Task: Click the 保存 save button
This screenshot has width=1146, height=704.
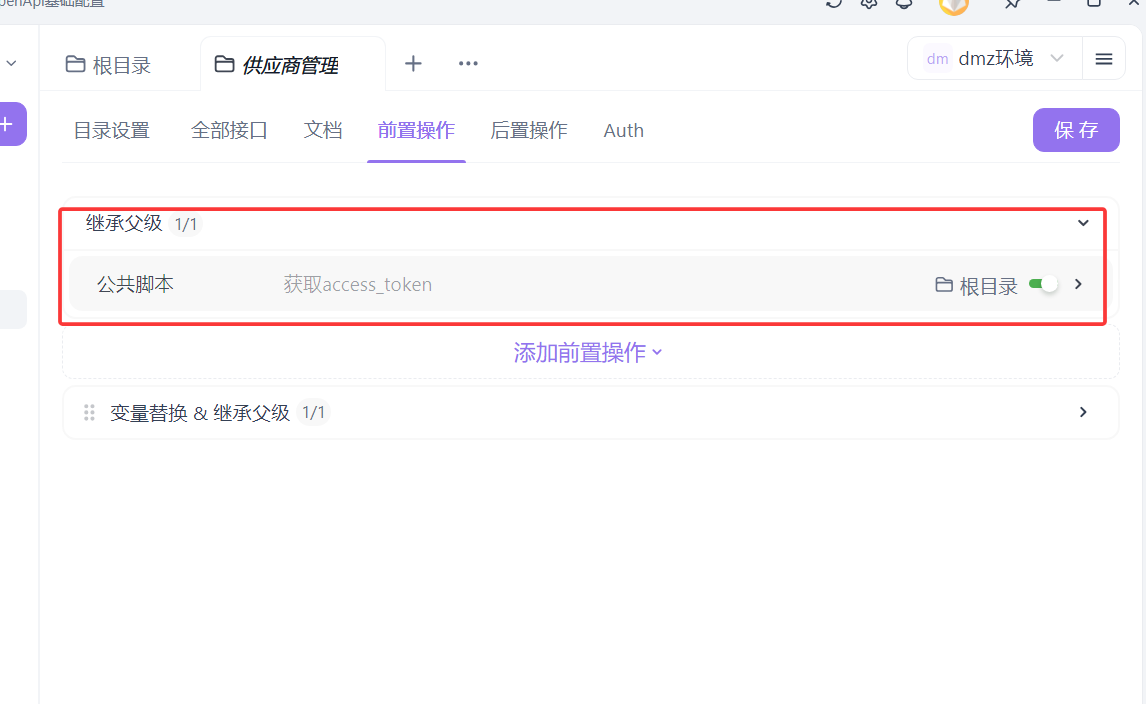Action: point(1076,129)
